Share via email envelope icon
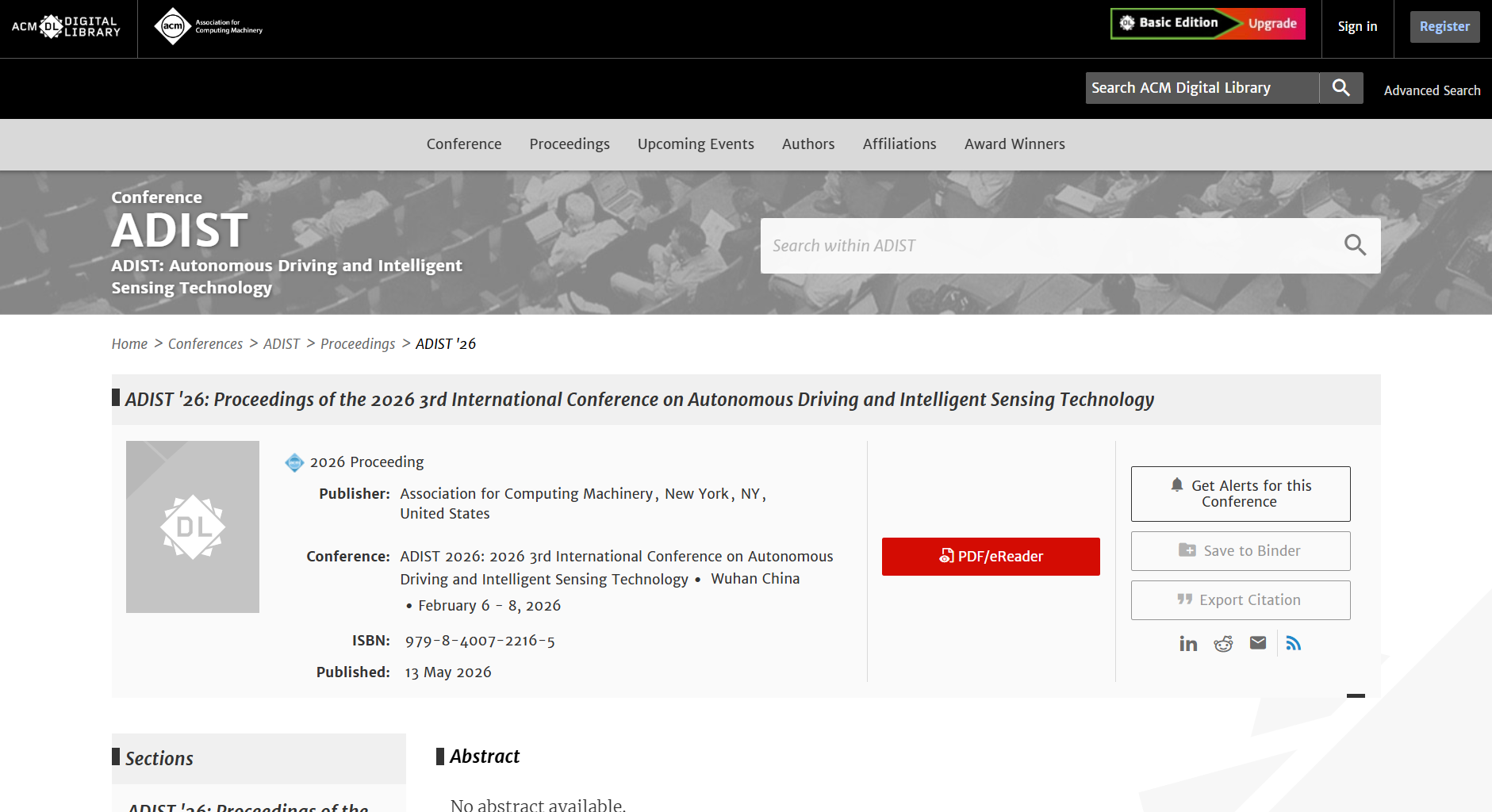1492x812 pixels. [1258, 643]
